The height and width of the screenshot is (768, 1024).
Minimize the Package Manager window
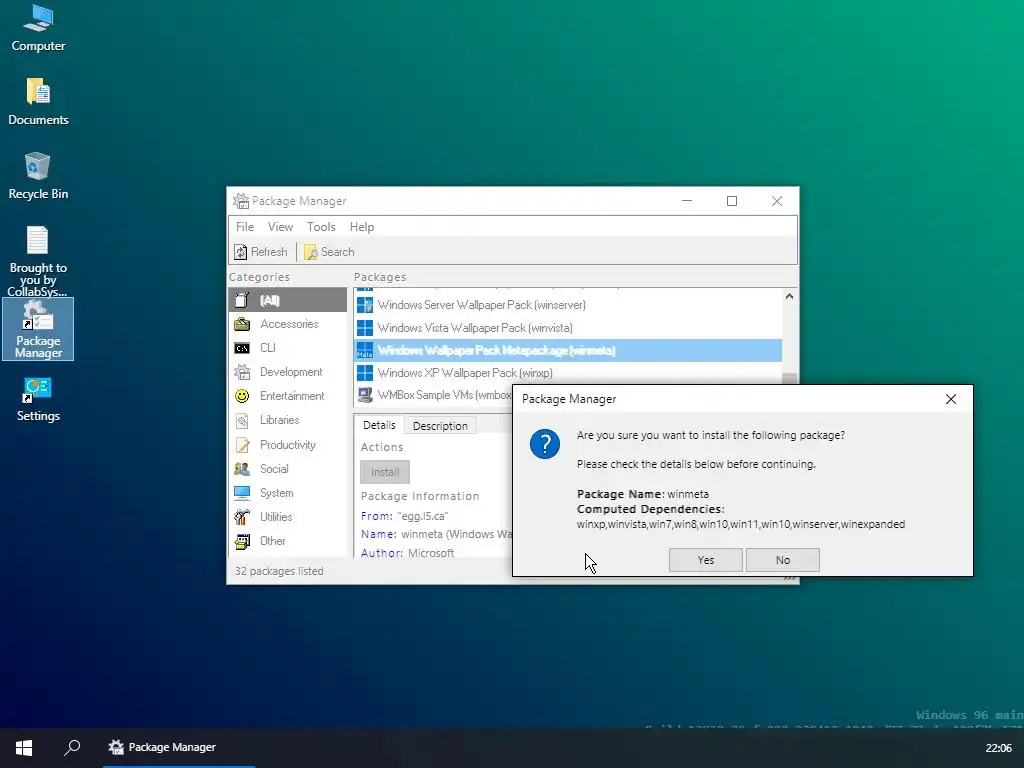pos(687,201)
